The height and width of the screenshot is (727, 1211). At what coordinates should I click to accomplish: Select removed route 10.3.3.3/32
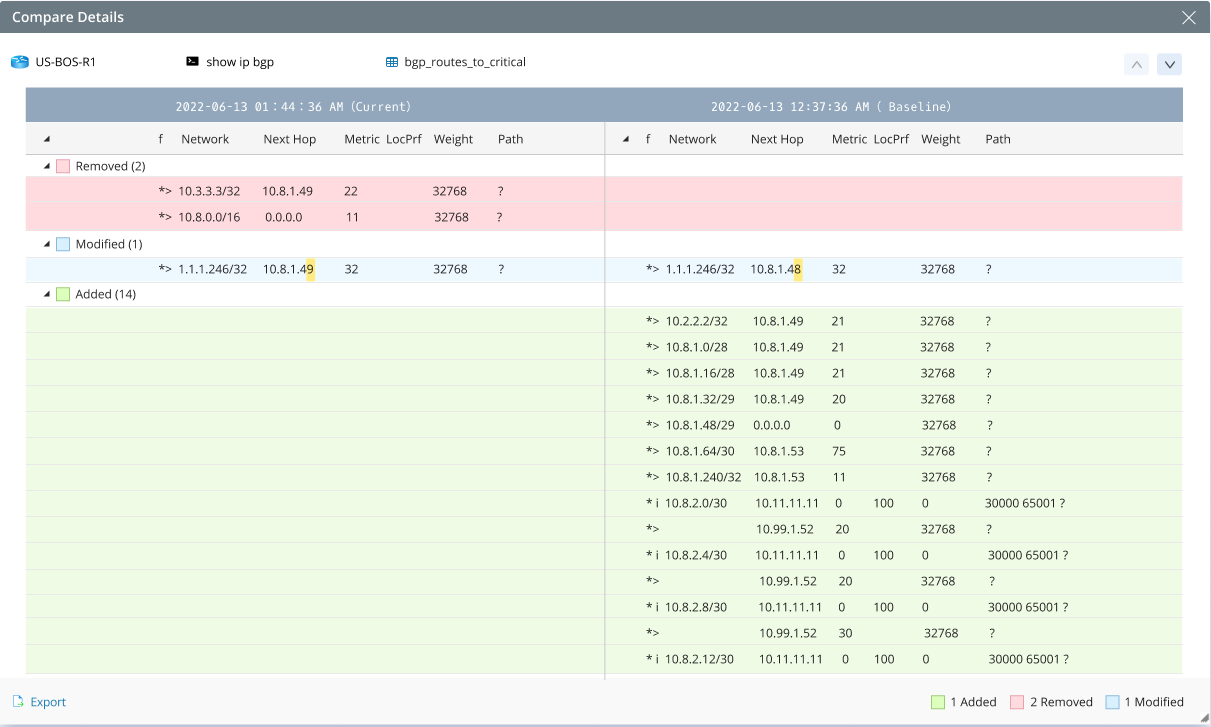pyautogui.click(x=209, y=191)
